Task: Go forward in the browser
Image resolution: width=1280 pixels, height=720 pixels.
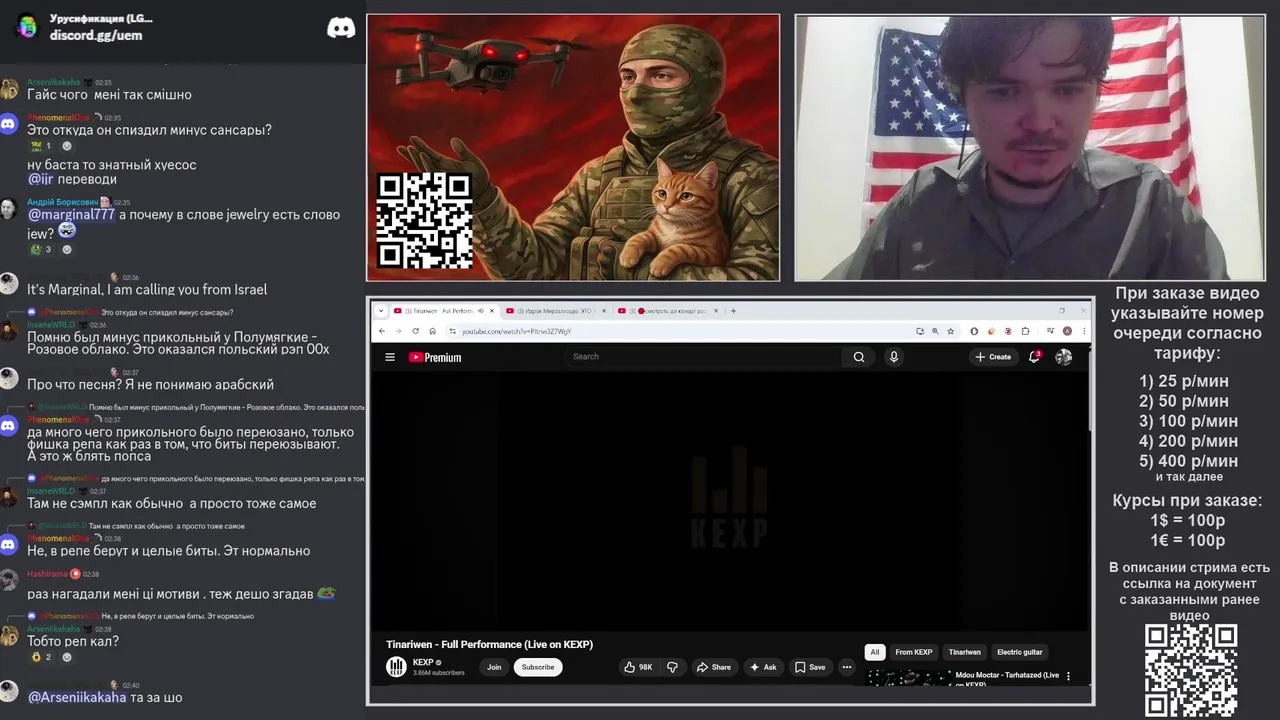Action: [x=398, y=331]
